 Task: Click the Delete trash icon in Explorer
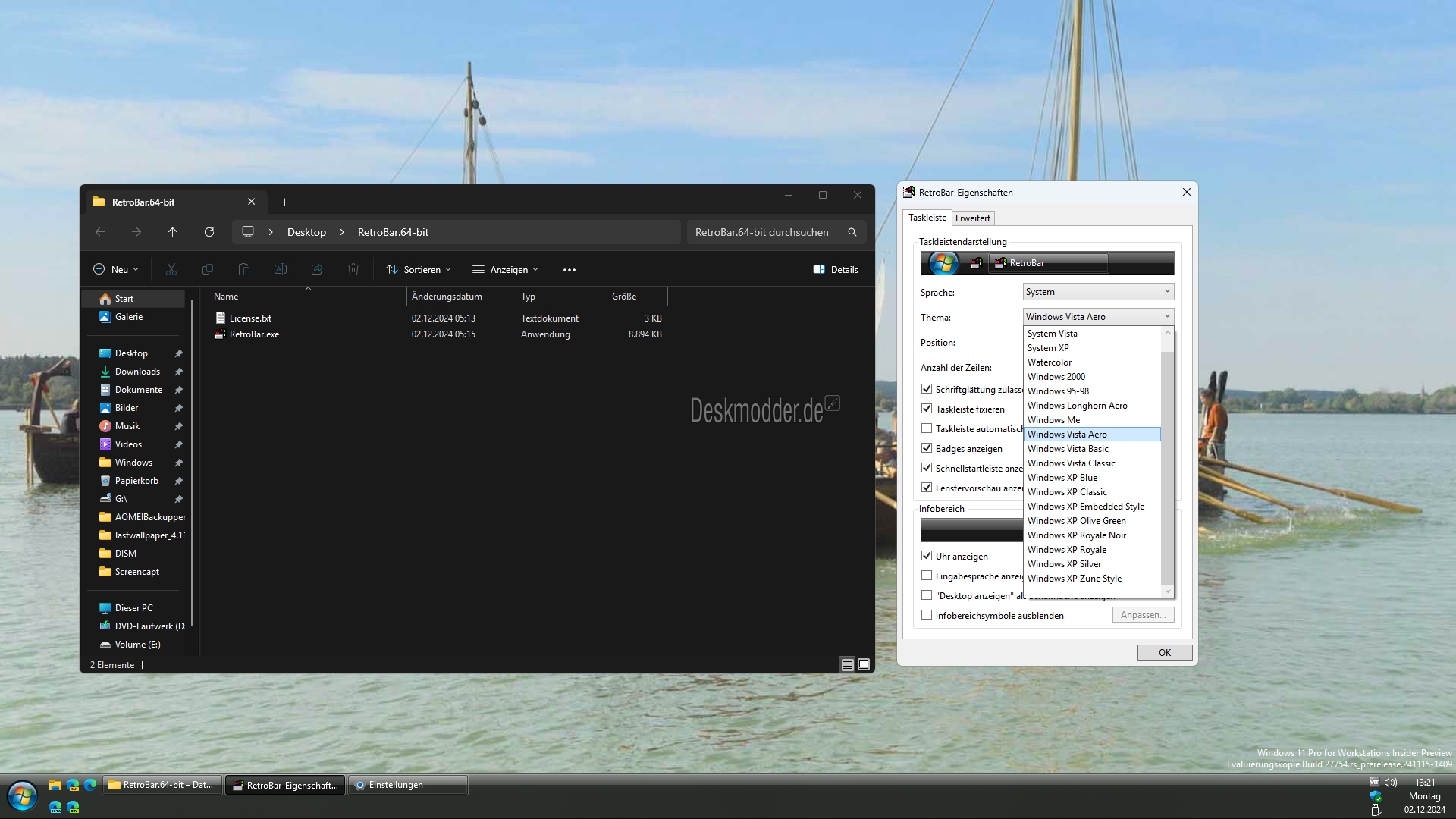[x=353, y=269]
